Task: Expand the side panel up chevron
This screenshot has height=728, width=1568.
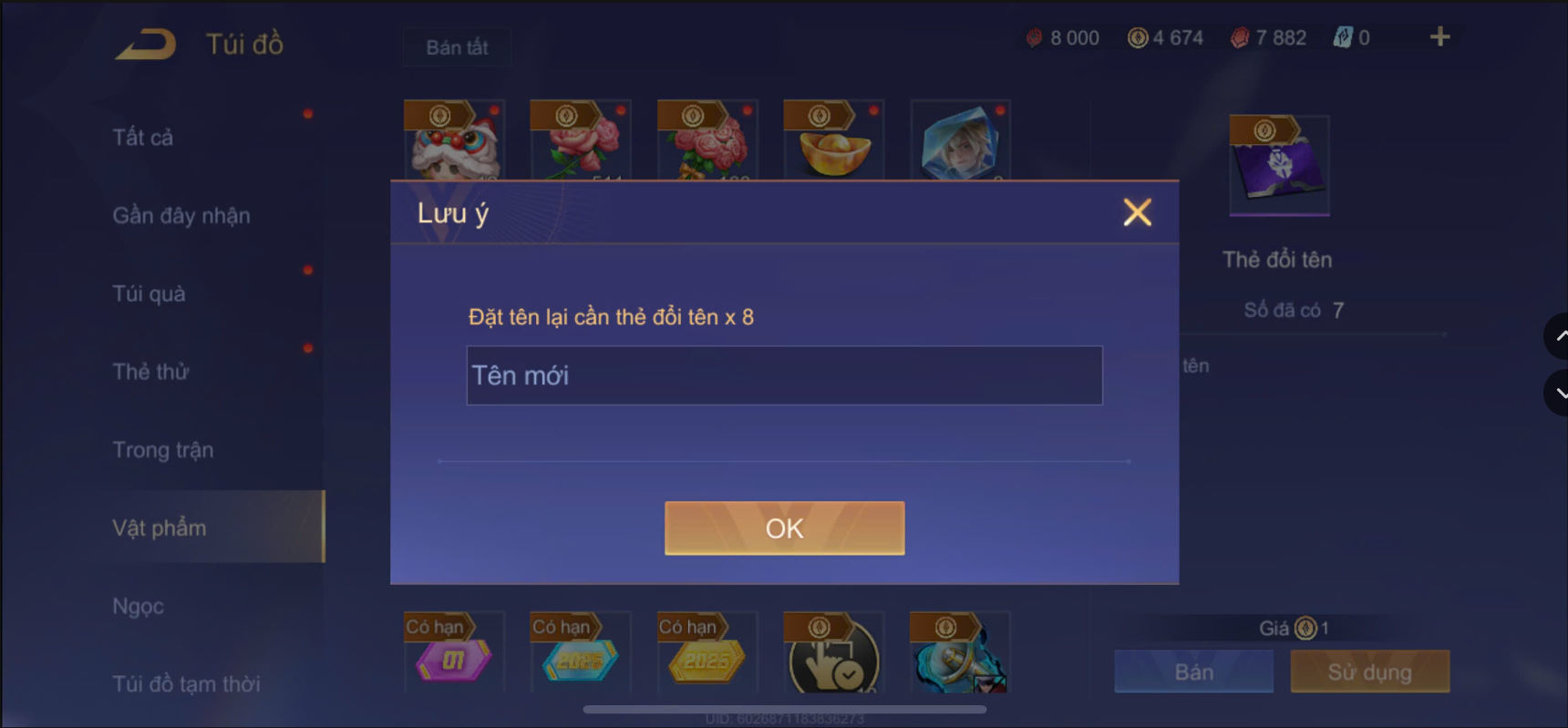Action: coord(1557,336)
